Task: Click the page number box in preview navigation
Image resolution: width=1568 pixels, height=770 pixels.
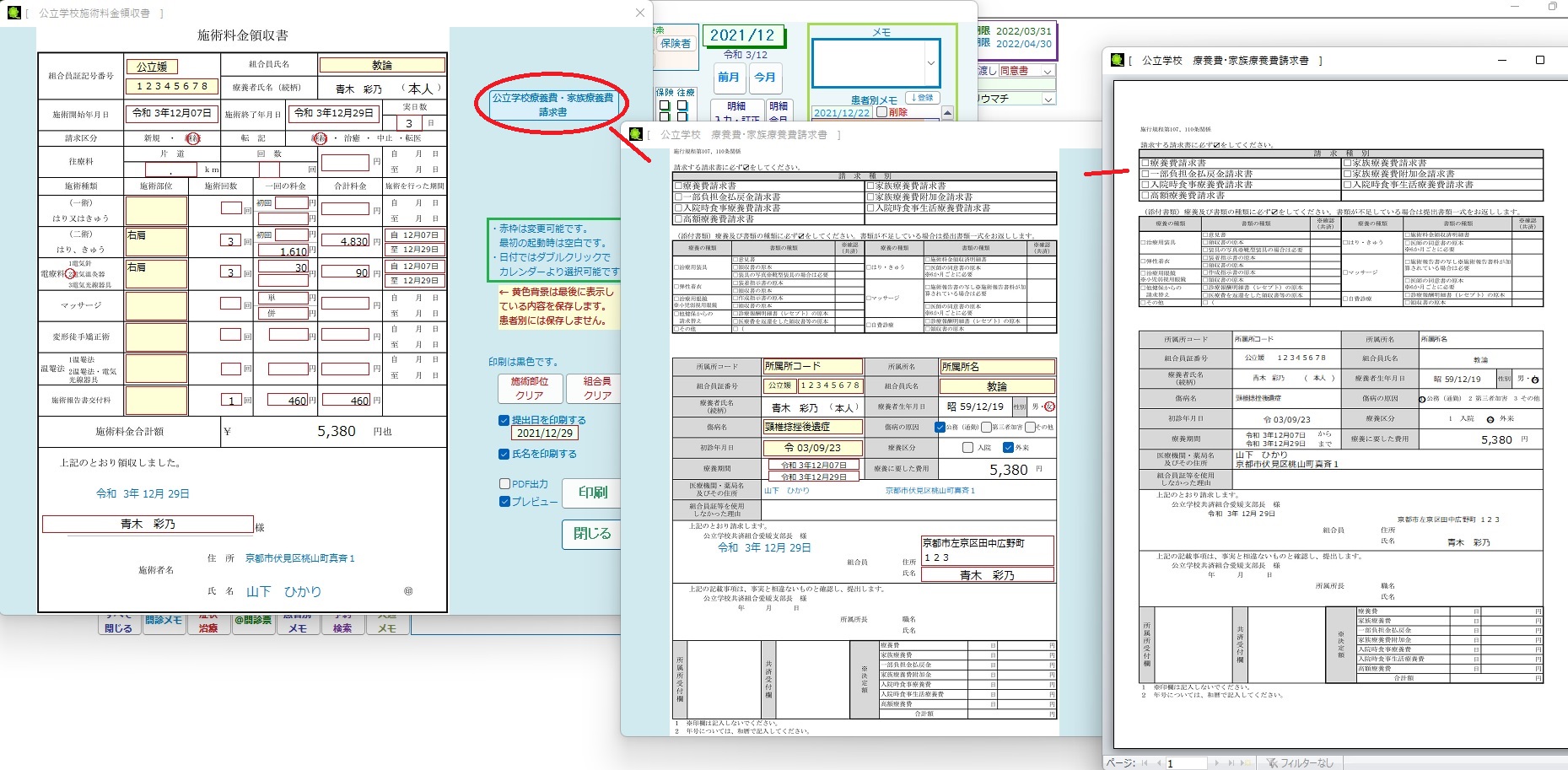Action: (1186, 763)
